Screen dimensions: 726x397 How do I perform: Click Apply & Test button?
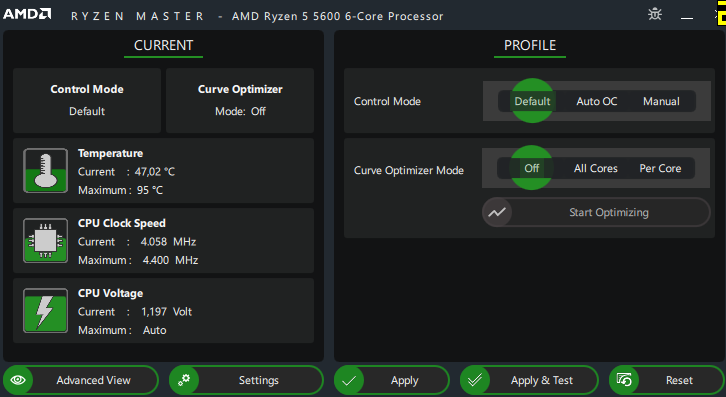pos(529,380)
